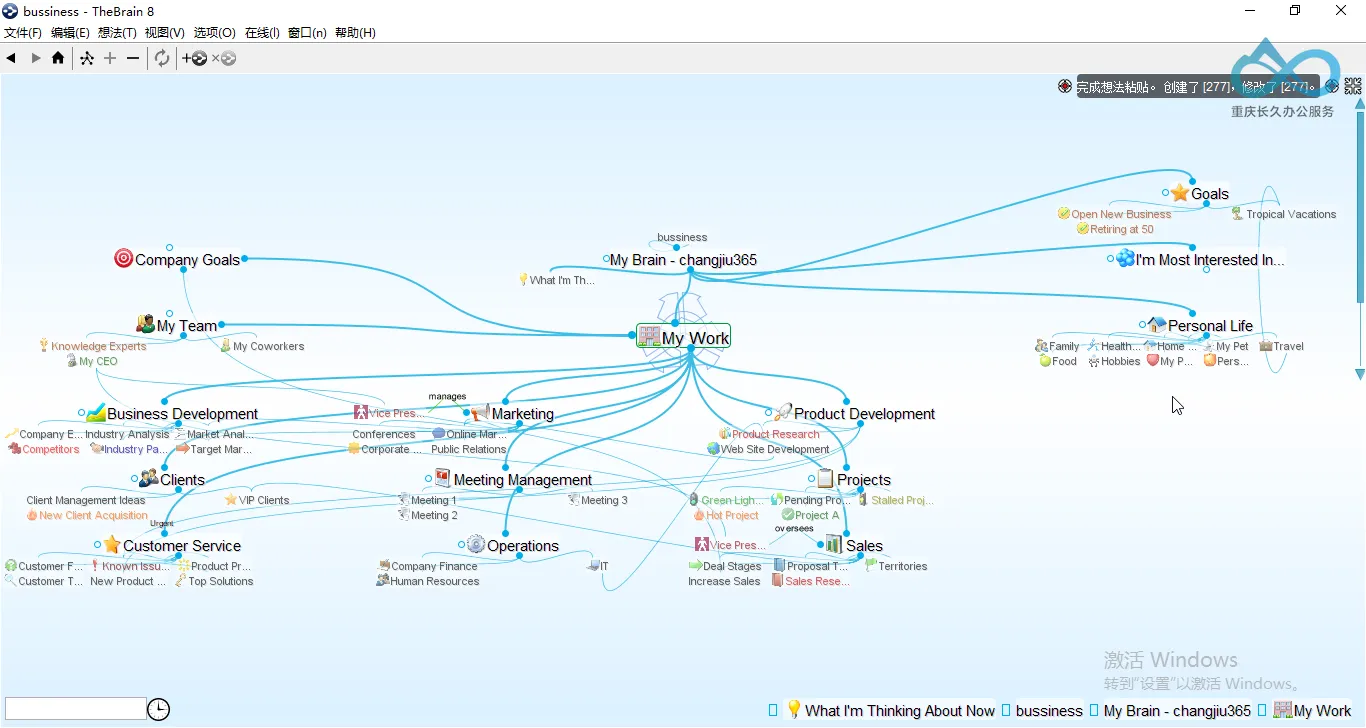Click the Company Goals target icon
The image size is (1366, 728).
[x=124, y=259]
